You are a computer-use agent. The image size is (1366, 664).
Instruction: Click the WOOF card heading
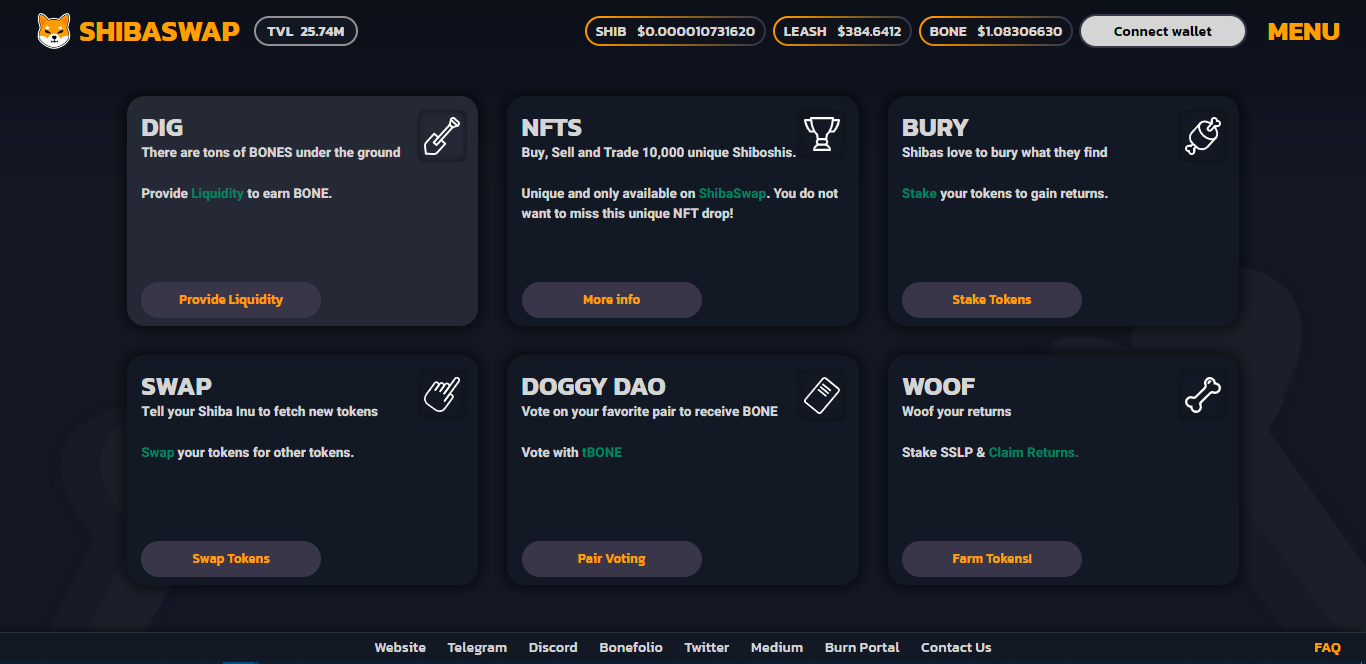coord(939,387)
